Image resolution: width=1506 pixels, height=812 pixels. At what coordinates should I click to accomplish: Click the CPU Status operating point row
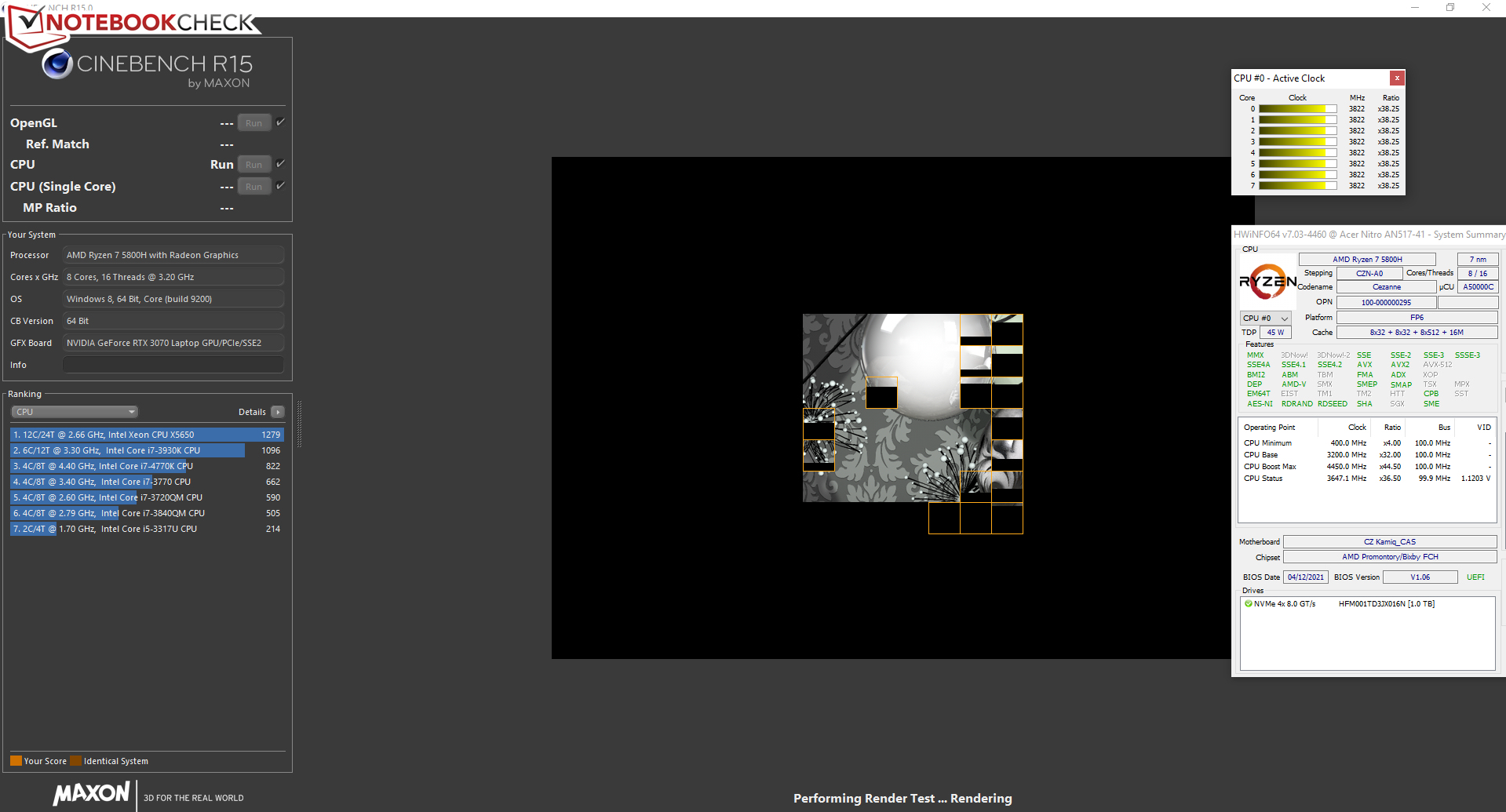[x=1367, y=479]
